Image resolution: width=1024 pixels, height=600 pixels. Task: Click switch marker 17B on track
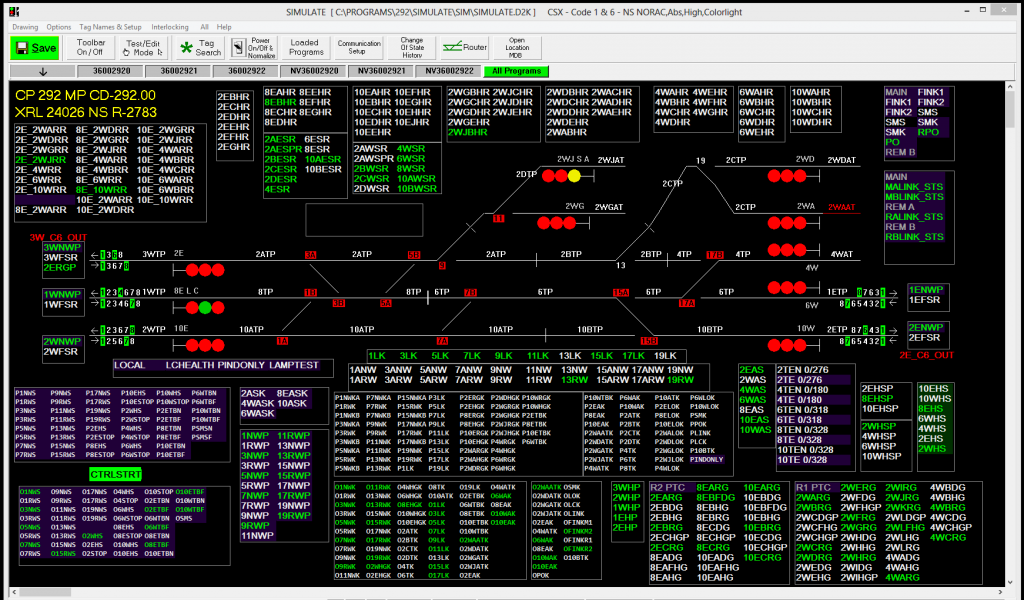pyautogui.click(x=715, y=255)
